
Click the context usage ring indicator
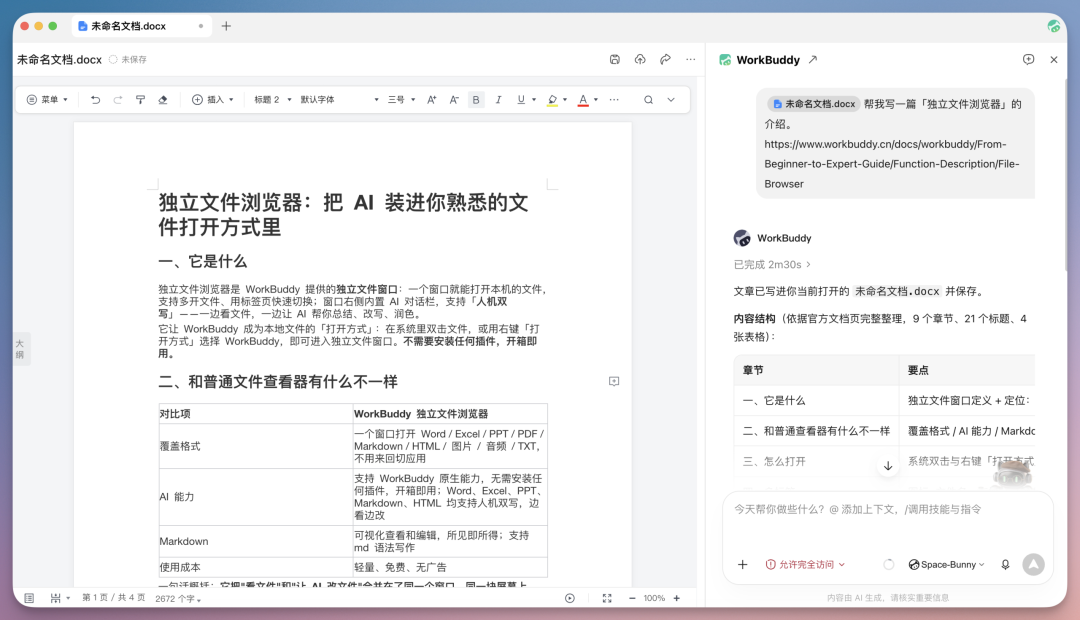[889, 565]
